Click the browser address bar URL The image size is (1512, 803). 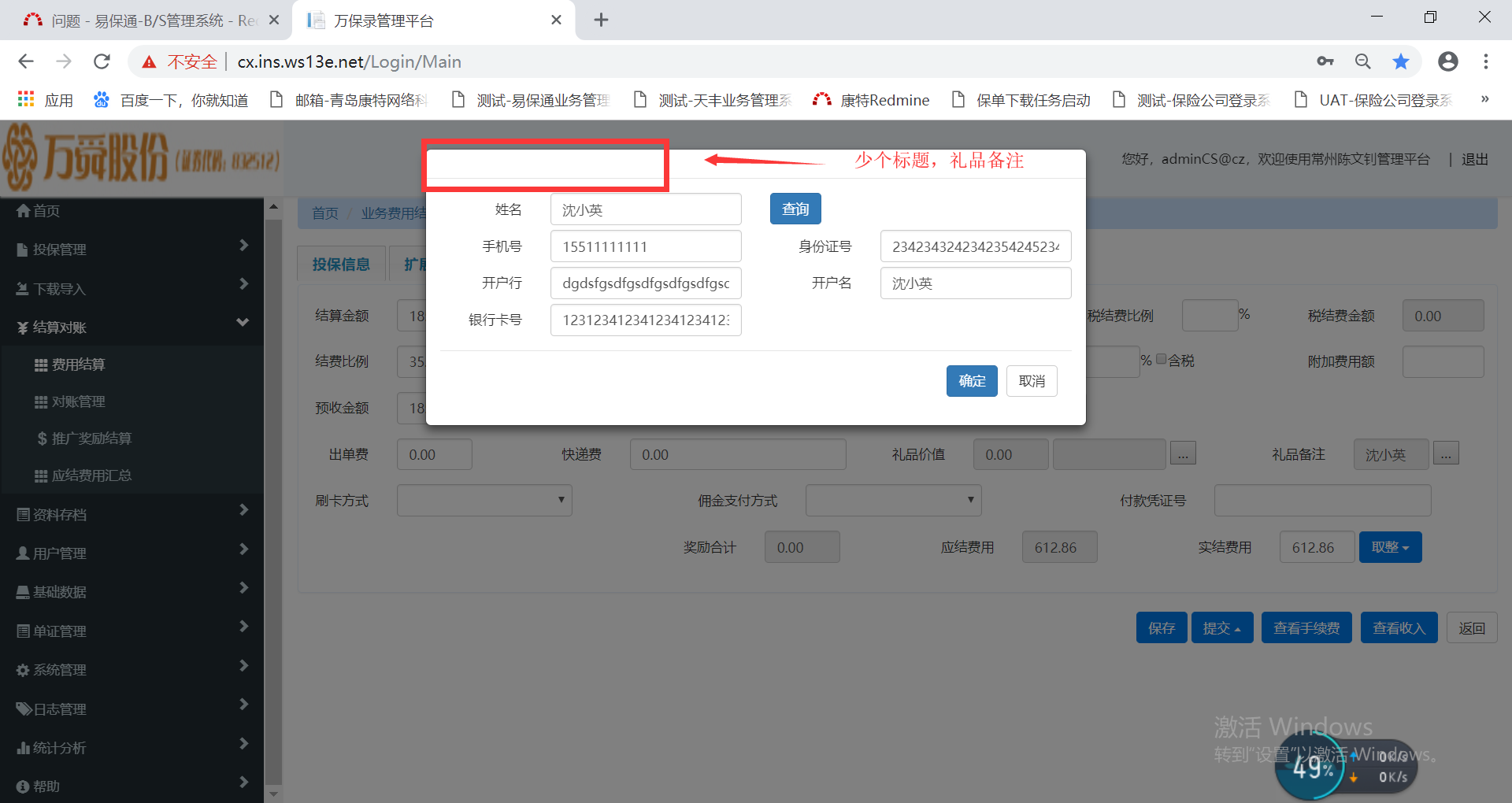click(x=350, y=61)
